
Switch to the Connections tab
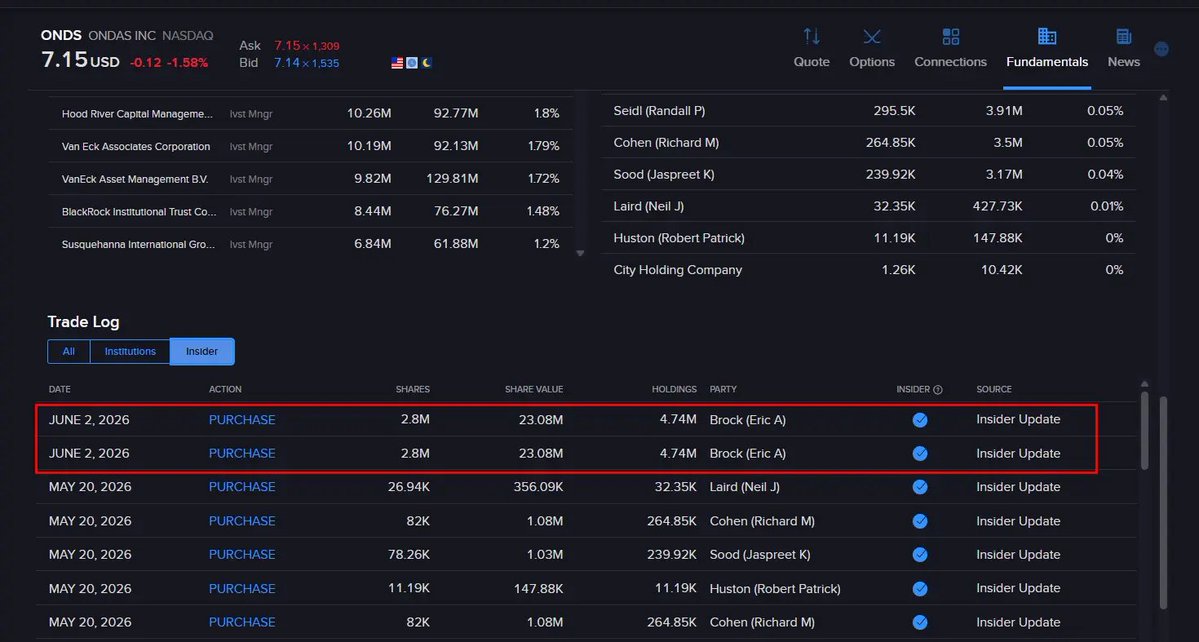[950, 48]
